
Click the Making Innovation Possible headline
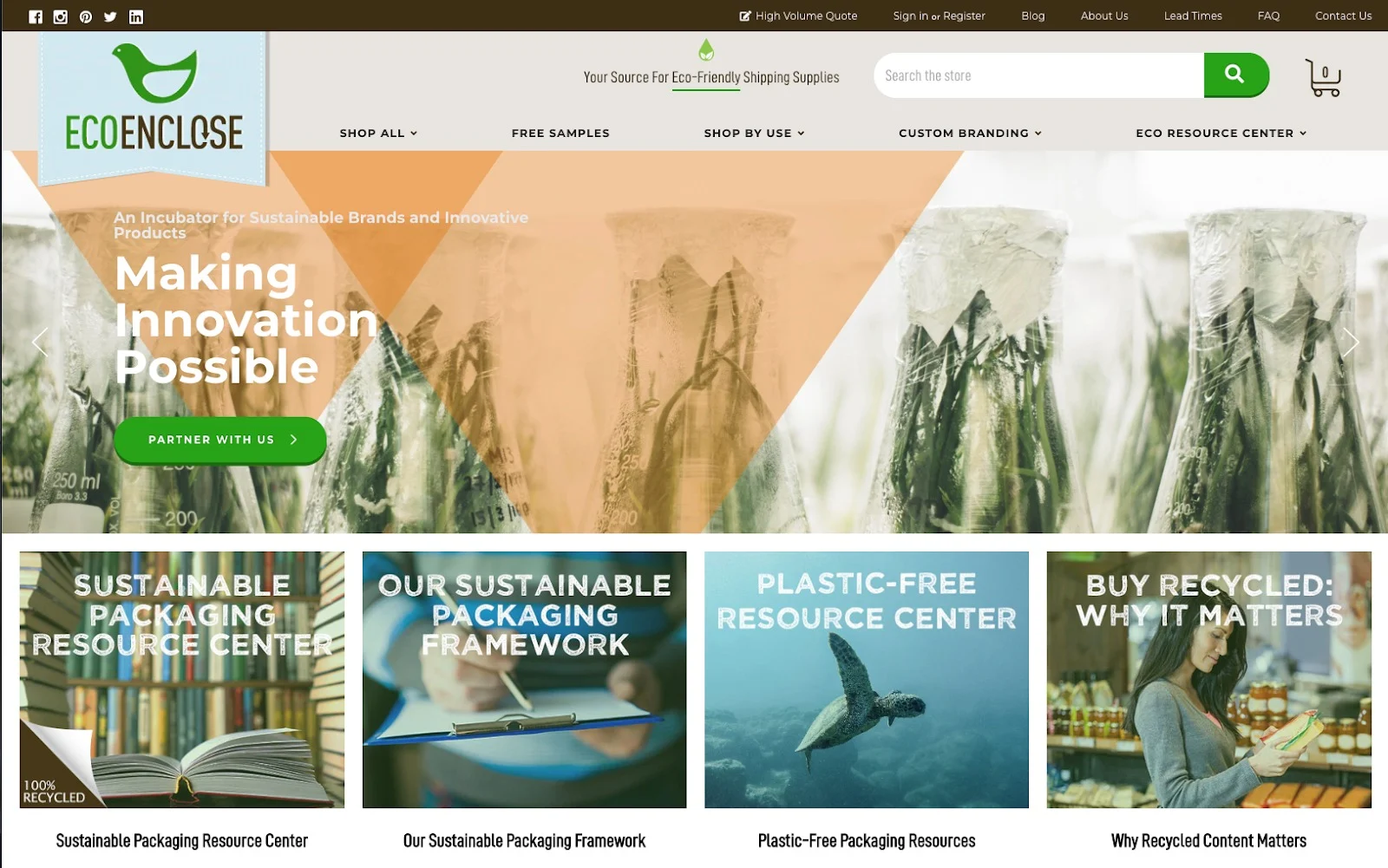click(x=246, y=319)
